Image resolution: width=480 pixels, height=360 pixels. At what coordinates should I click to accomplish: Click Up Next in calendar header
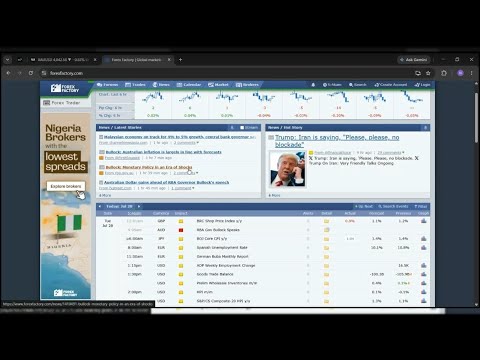tap(364, 206)
